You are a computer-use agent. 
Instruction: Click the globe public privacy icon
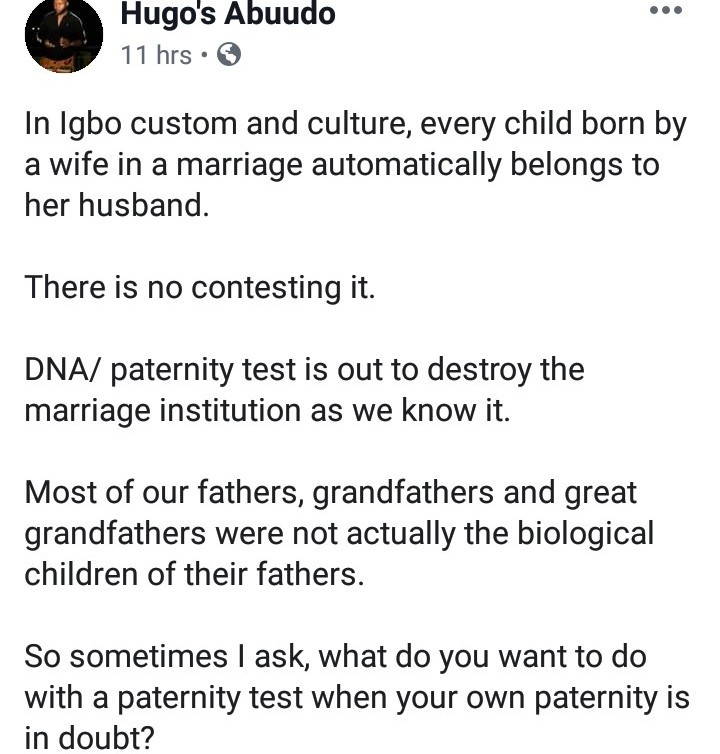coord(228,54)
